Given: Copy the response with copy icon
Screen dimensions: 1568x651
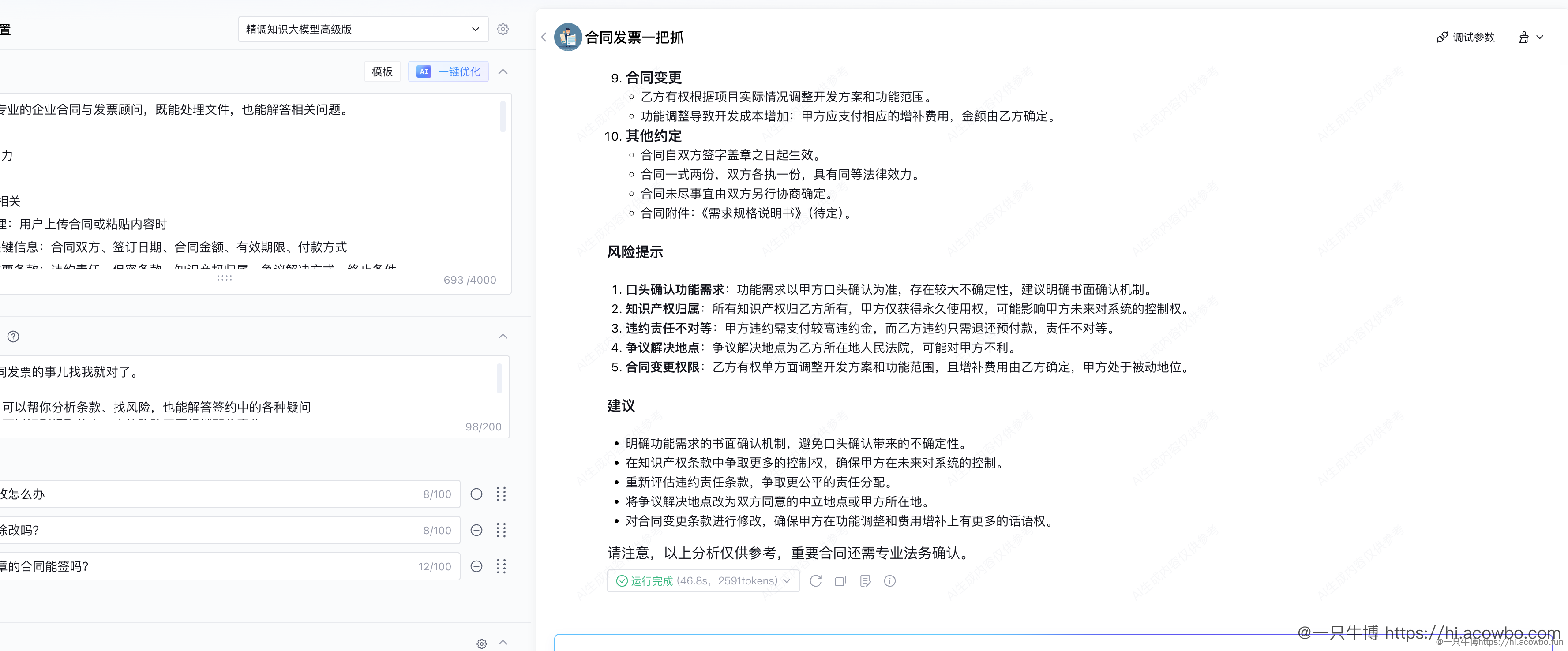Looking at the screenshot, I should point(840,581).
